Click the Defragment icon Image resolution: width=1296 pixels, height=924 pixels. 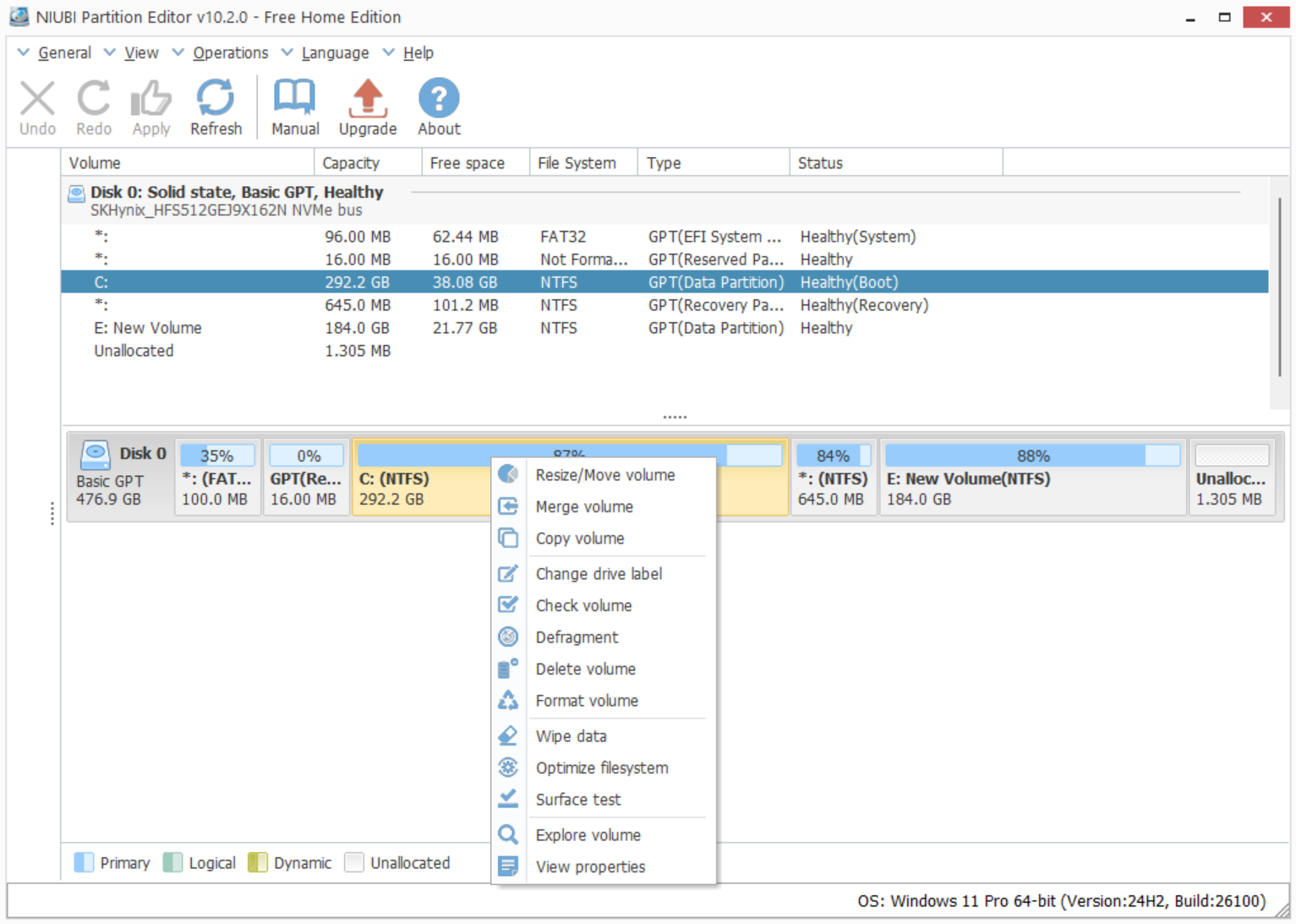tap(508, 637)
